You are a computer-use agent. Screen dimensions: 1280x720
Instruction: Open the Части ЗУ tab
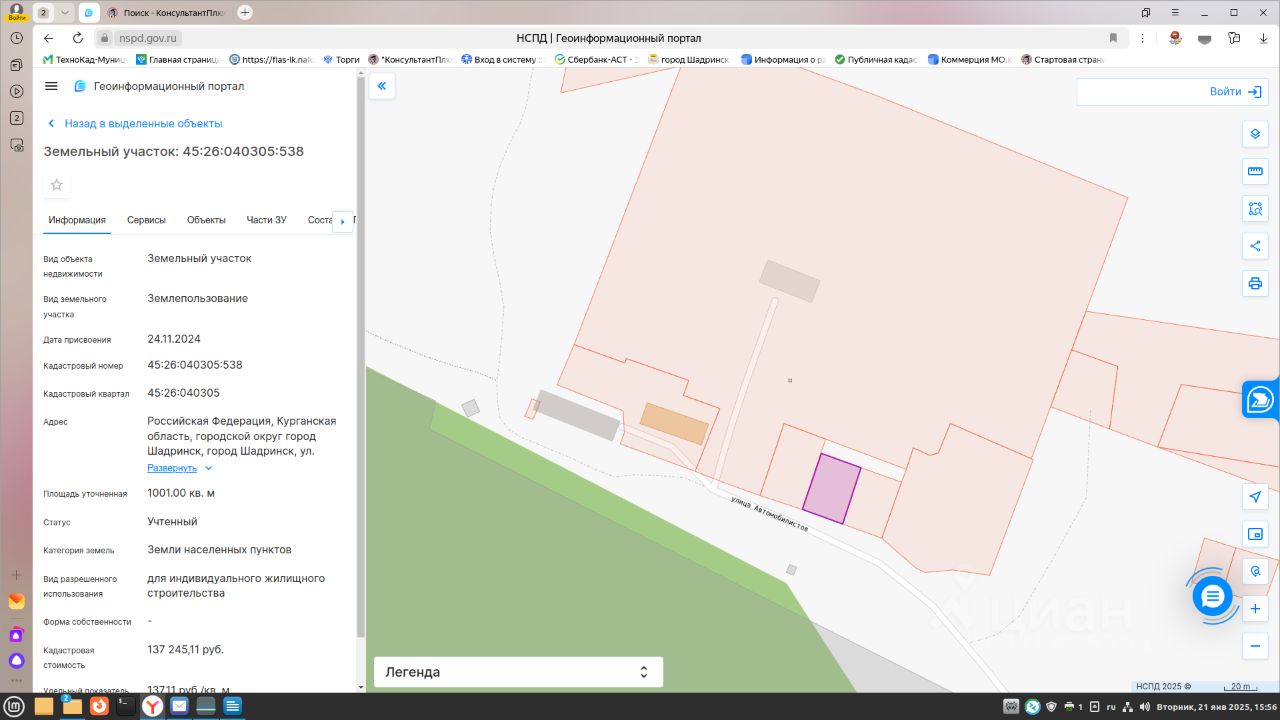(267, 220)
